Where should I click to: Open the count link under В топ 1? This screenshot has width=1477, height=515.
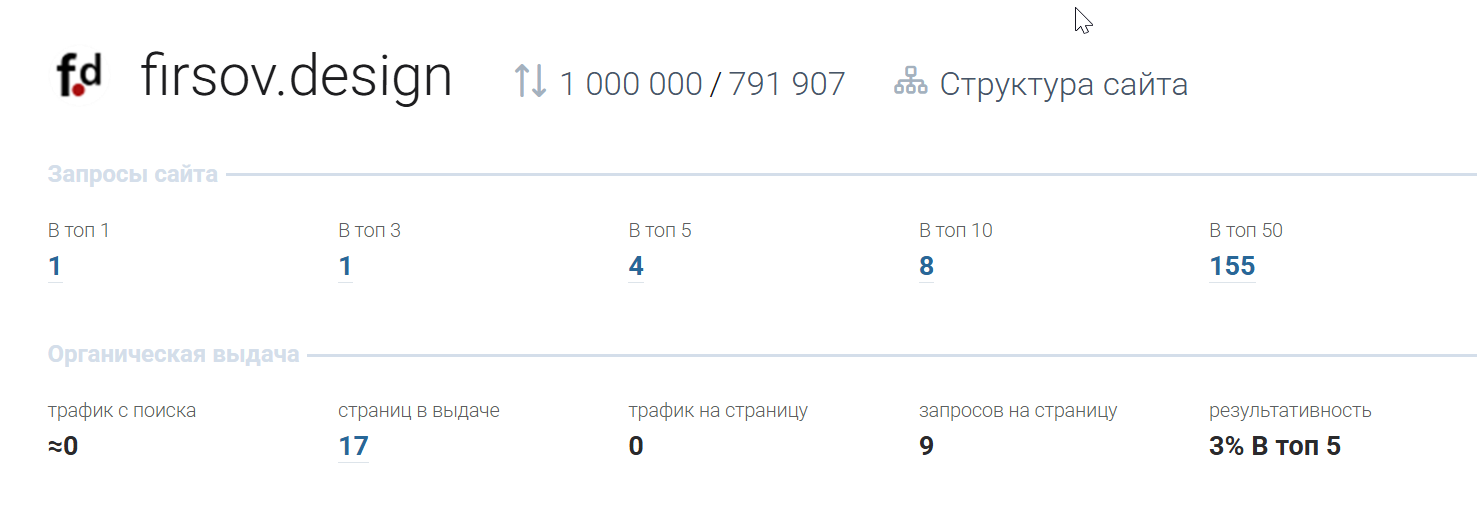[55, 266]
